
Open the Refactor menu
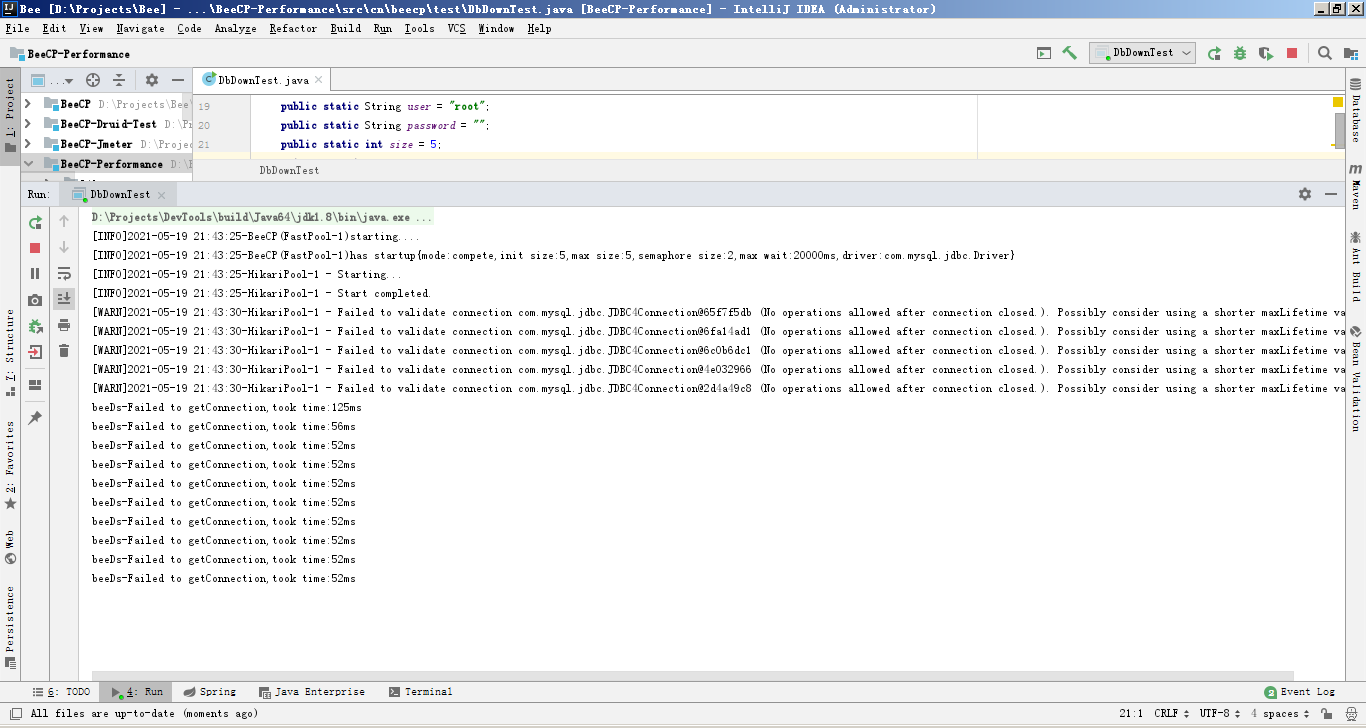(293, 28)
